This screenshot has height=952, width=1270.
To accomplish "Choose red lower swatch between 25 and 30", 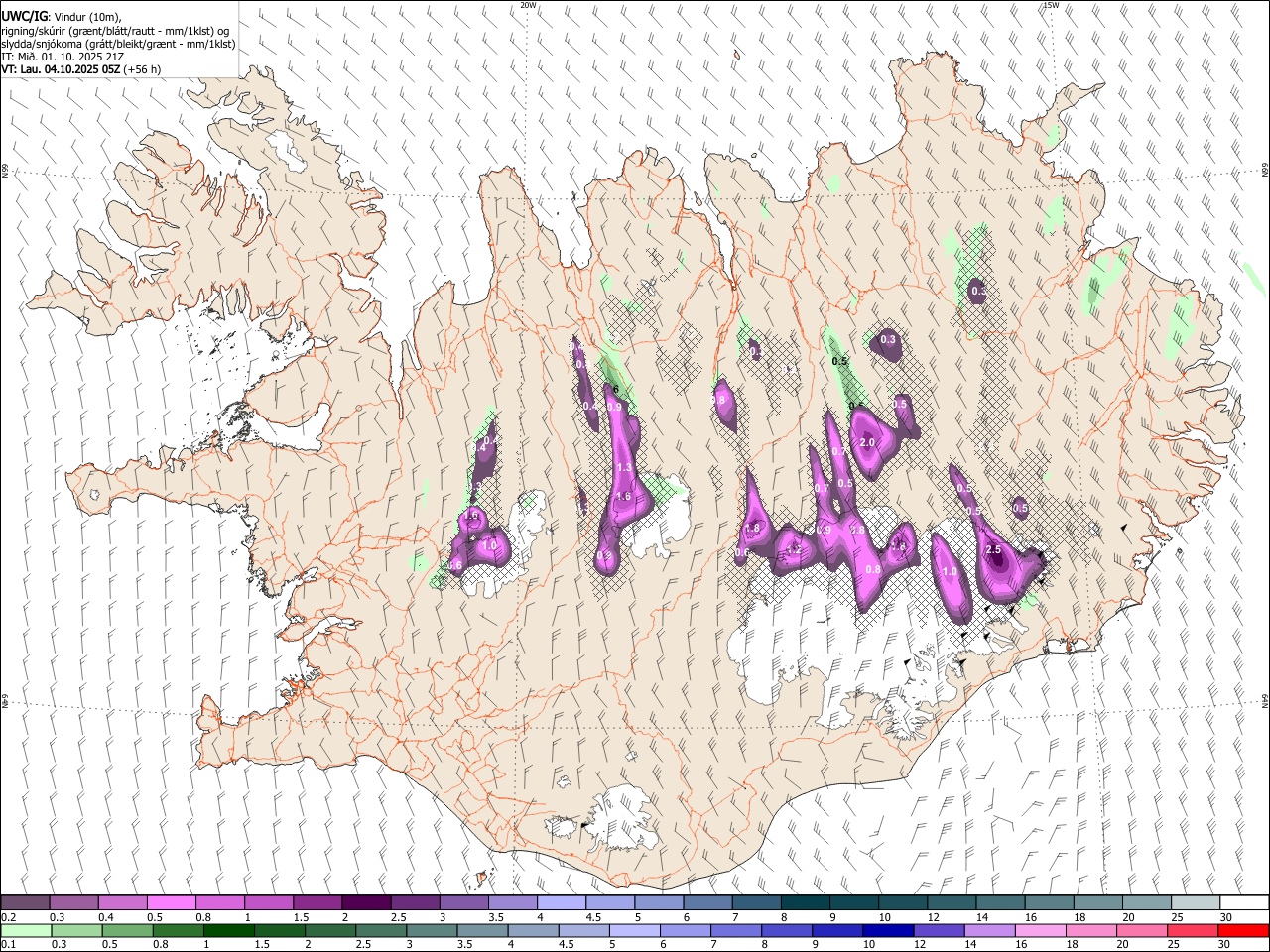I will [x=1193, y=930].
